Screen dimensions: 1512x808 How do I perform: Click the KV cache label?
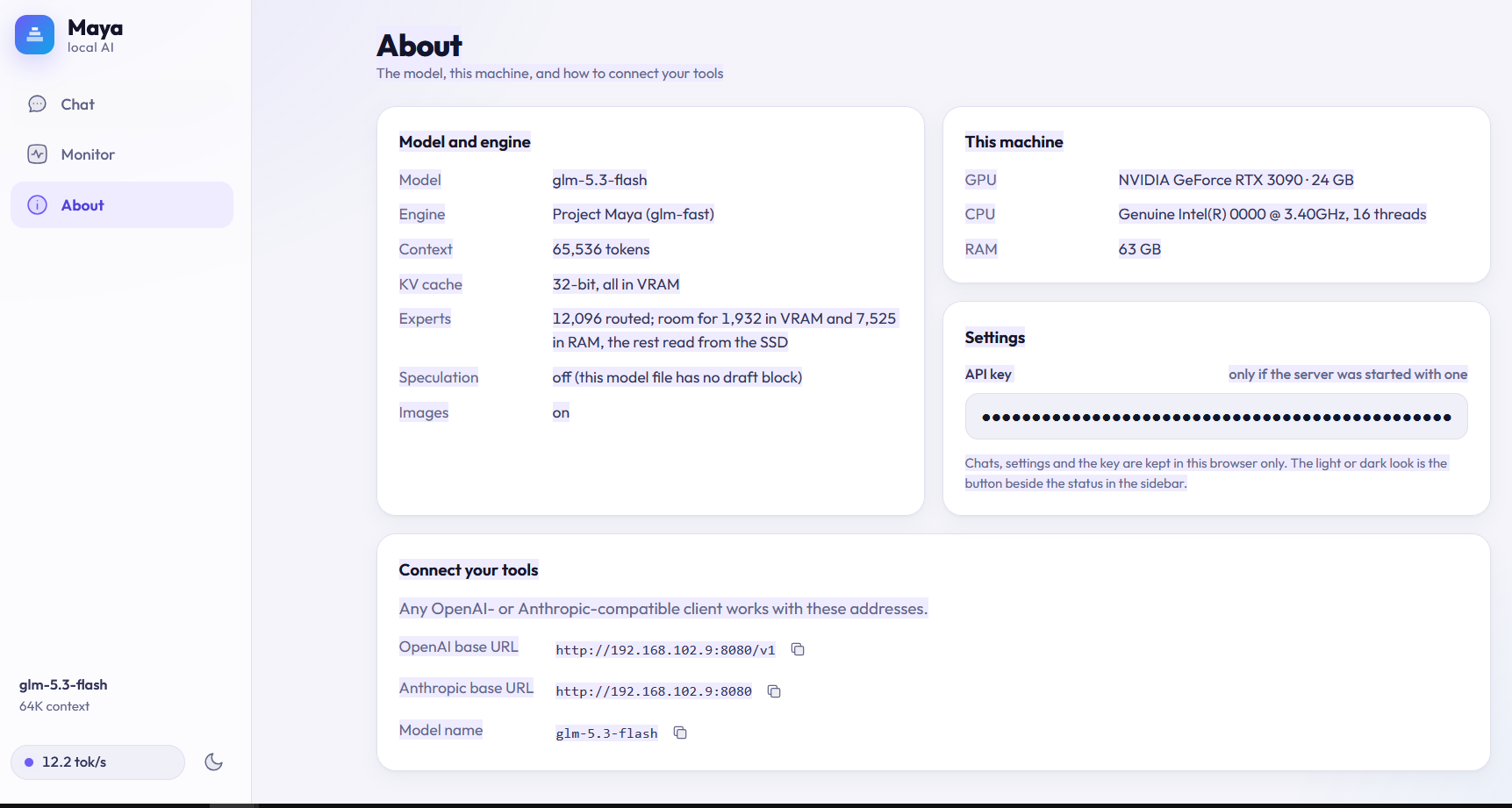pyautogui.click(x=431, y=284)
